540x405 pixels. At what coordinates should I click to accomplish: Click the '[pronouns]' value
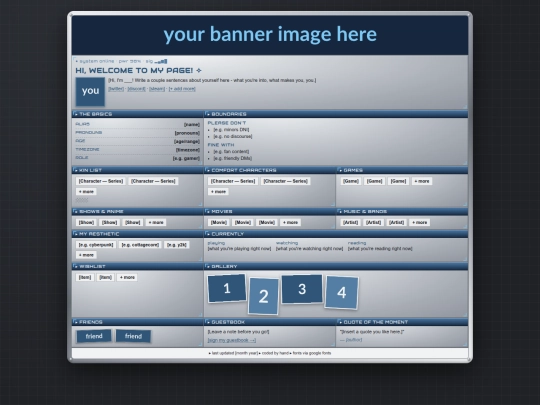pyautogui.click(x=187, y=133)
